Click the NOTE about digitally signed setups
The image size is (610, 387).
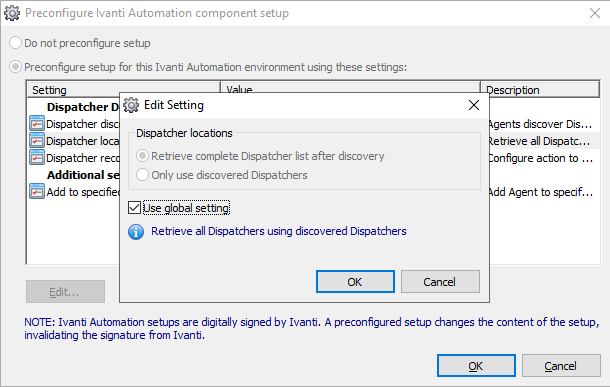point(311,329)
